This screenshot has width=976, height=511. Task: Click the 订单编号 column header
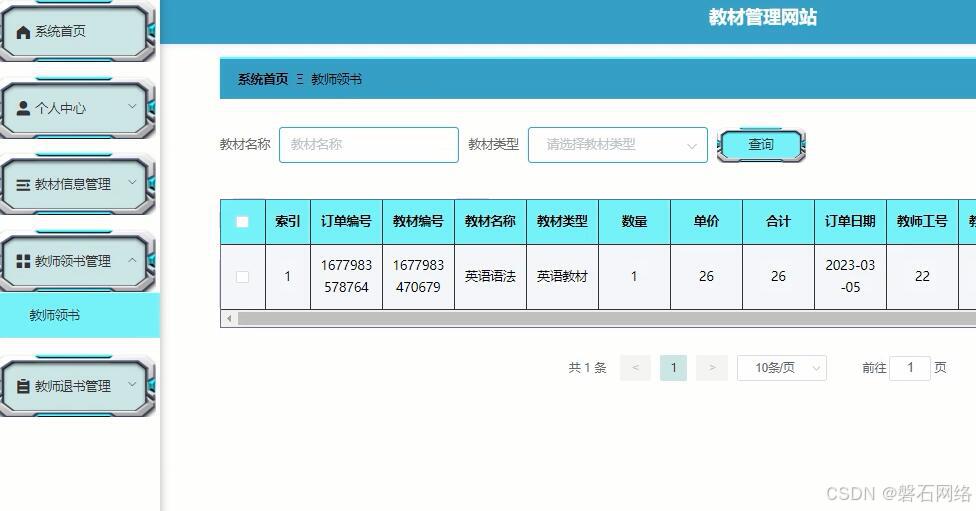[x=346, y=222]
